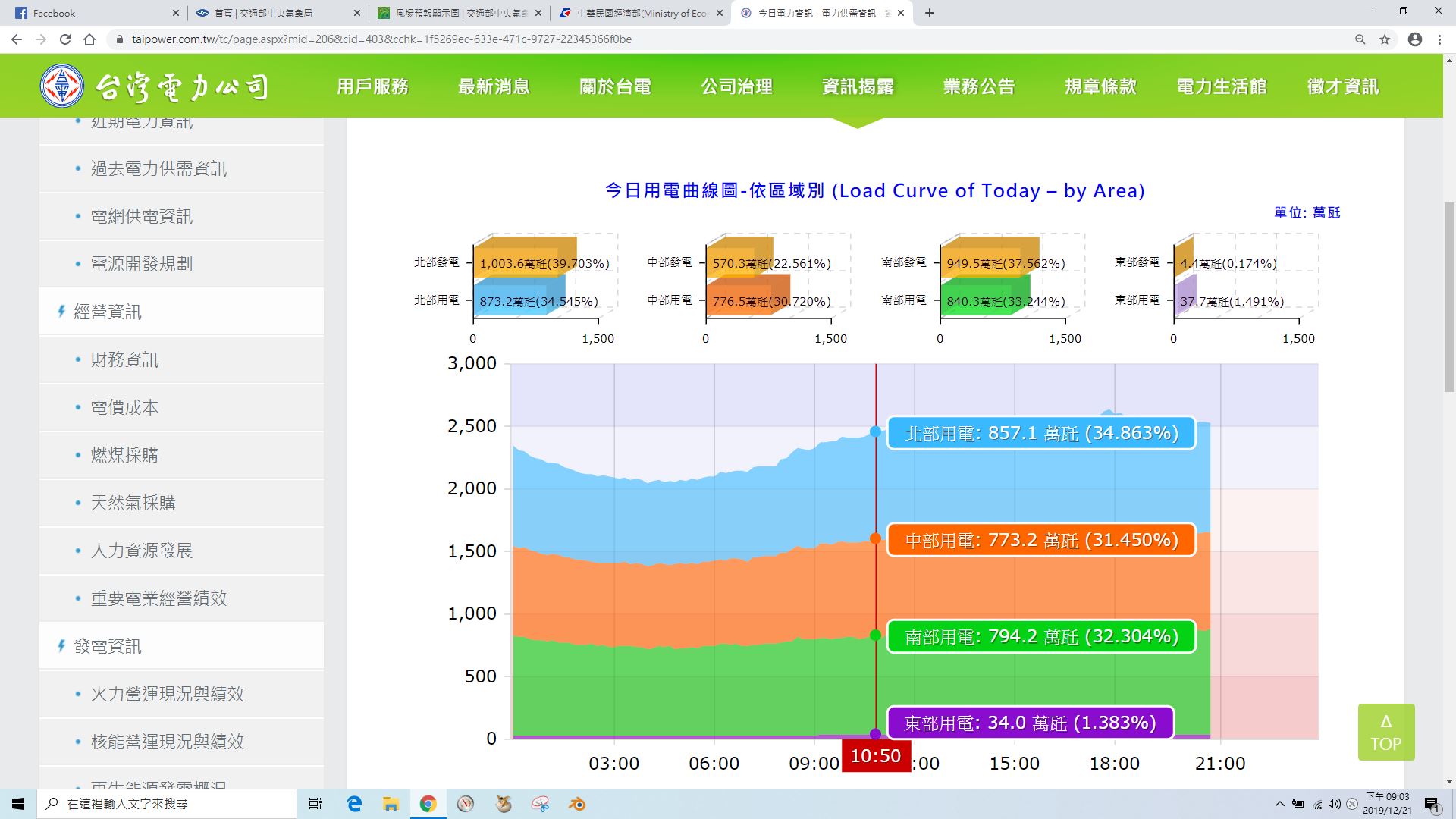Image resolution: width=1456 pixels, height=819 pixels.
Task: Close the 今日電力資訊 tab
Action: 901,13
